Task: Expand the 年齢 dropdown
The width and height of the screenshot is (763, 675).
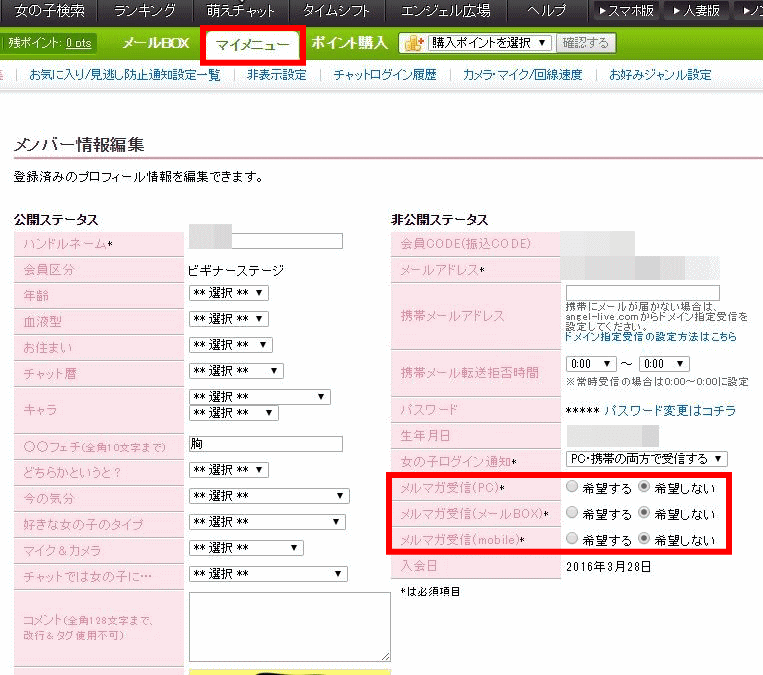Action: [228, 293]
